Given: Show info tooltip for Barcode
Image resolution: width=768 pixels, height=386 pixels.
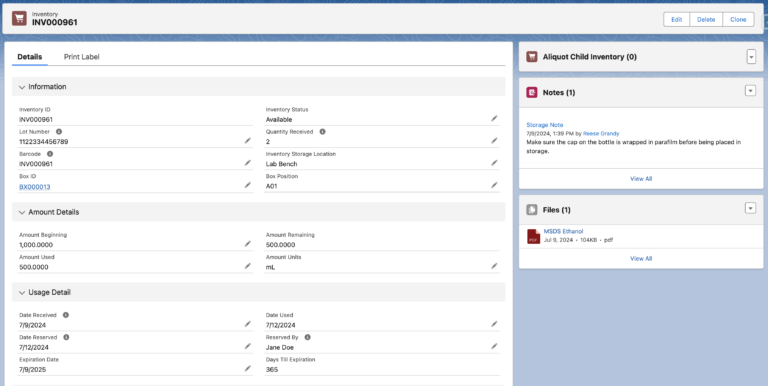Looking at the screenshot, I should (x=50, y=154).
